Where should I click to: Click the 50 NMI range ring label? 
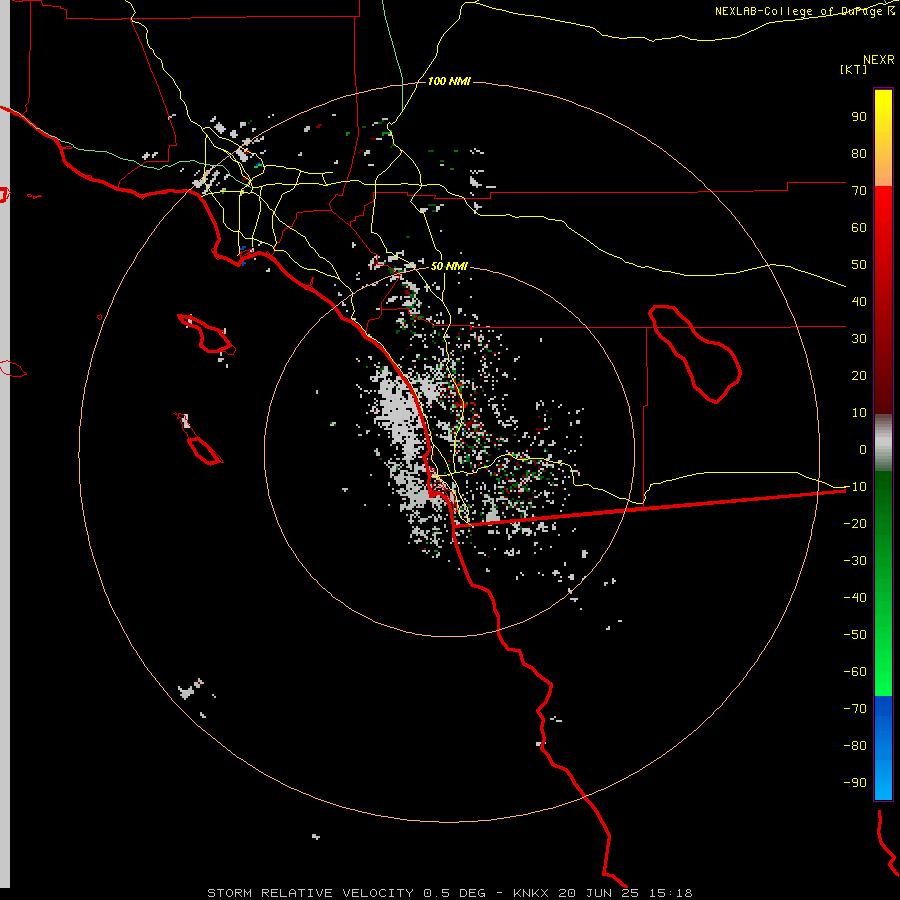(x=449, y=266)
